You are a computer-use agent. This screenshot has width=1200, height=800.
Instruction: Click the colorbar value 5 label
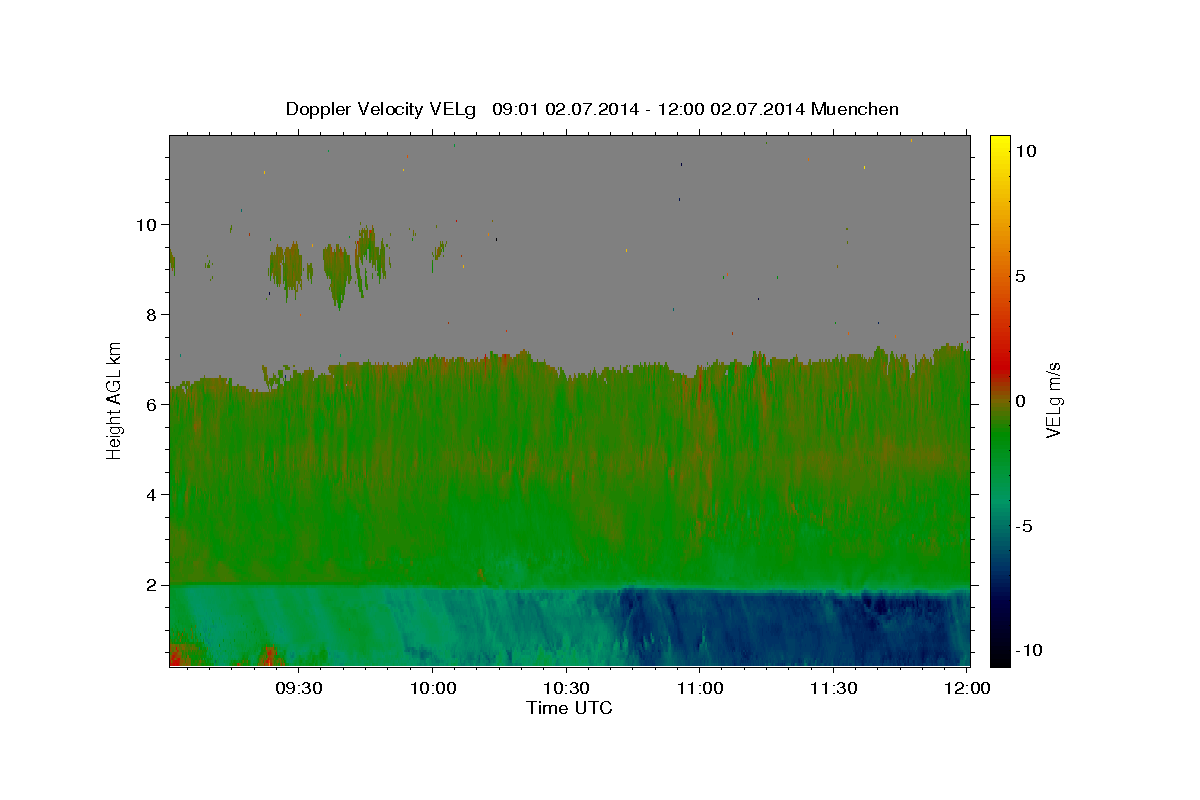tap(1020, 276)
